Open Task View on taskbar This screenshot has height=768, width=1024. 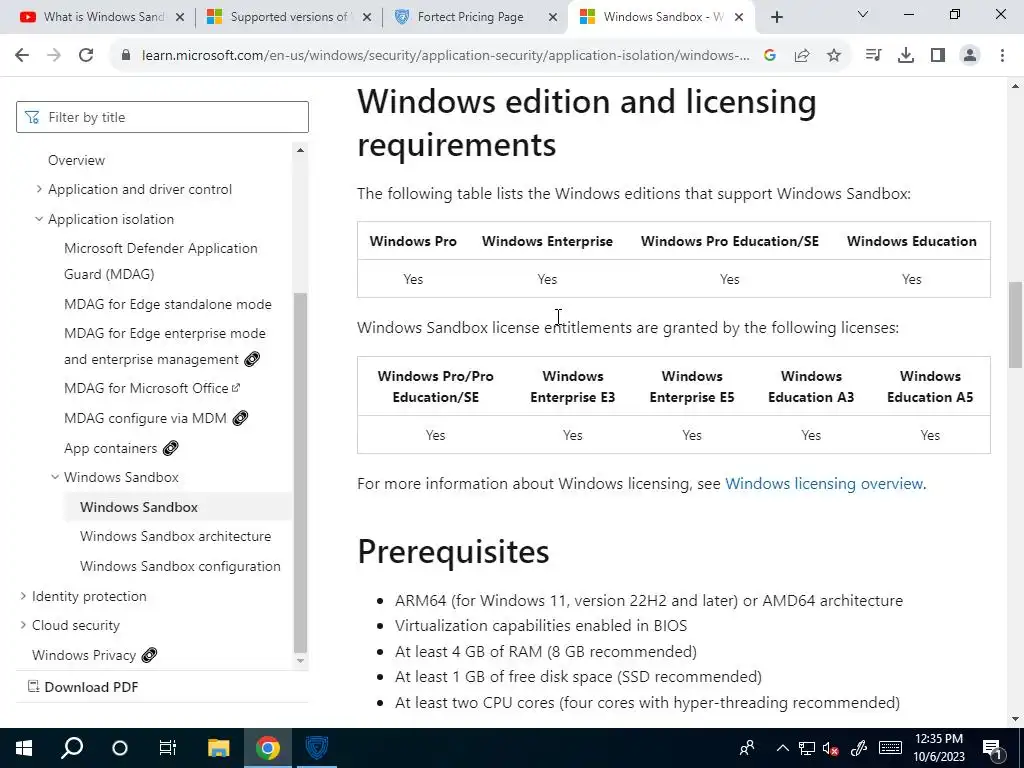[x=168, y=748]
